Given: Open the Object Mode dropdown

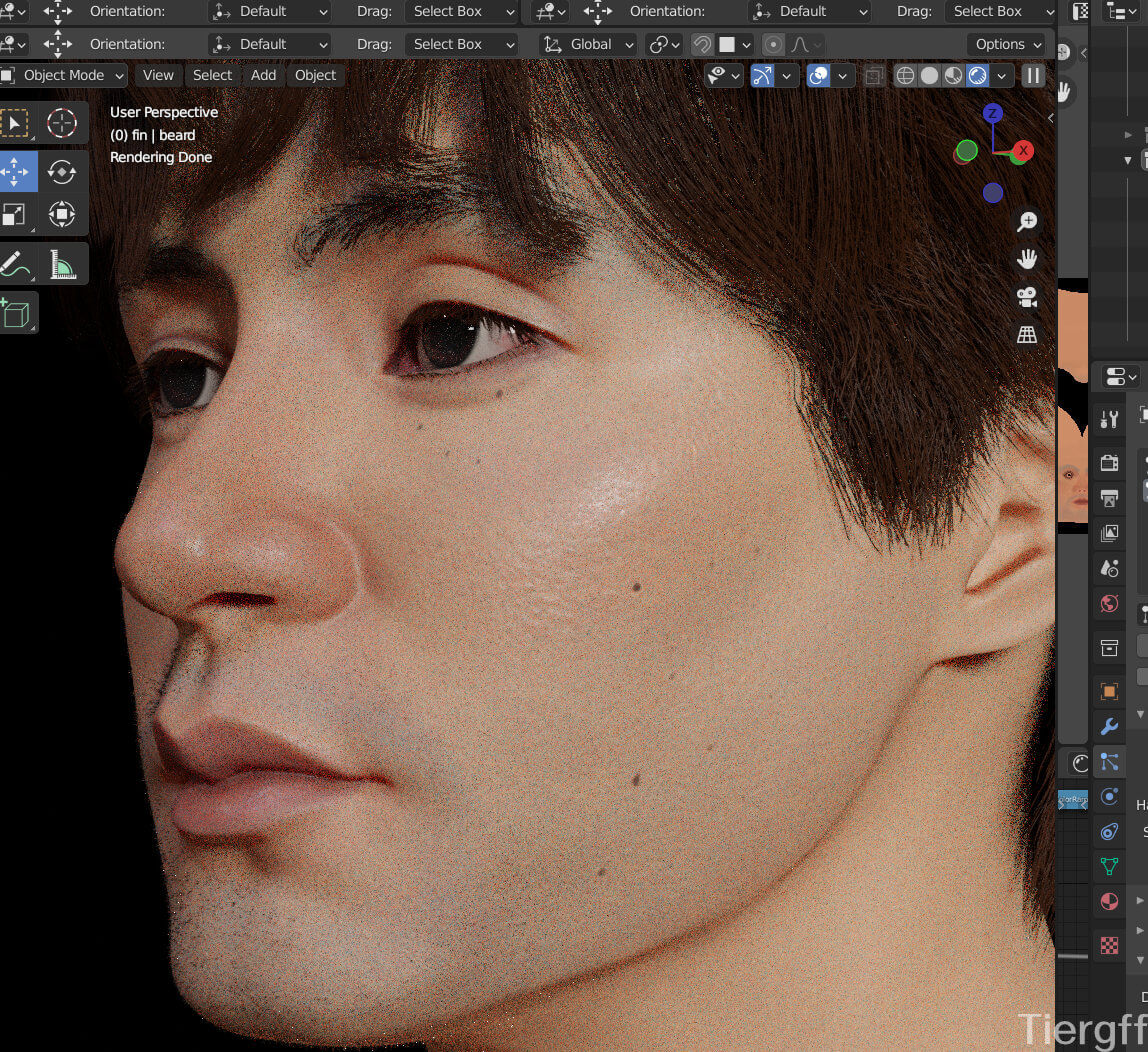Looking at the screenshot, I should pyautogui.click(x=64, y=76).
